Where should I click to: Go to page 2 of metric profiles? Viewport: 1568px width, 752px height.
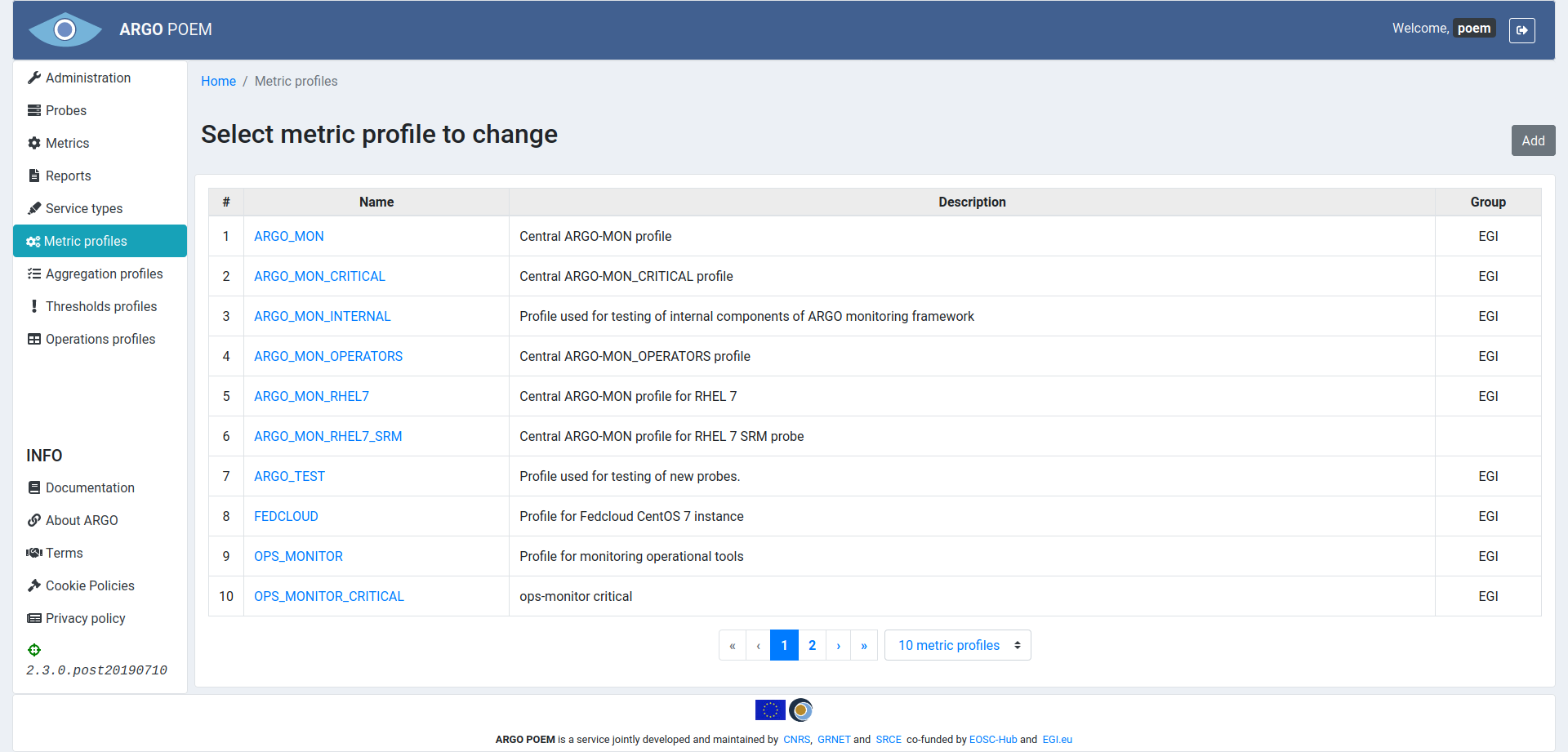(812, 645)
